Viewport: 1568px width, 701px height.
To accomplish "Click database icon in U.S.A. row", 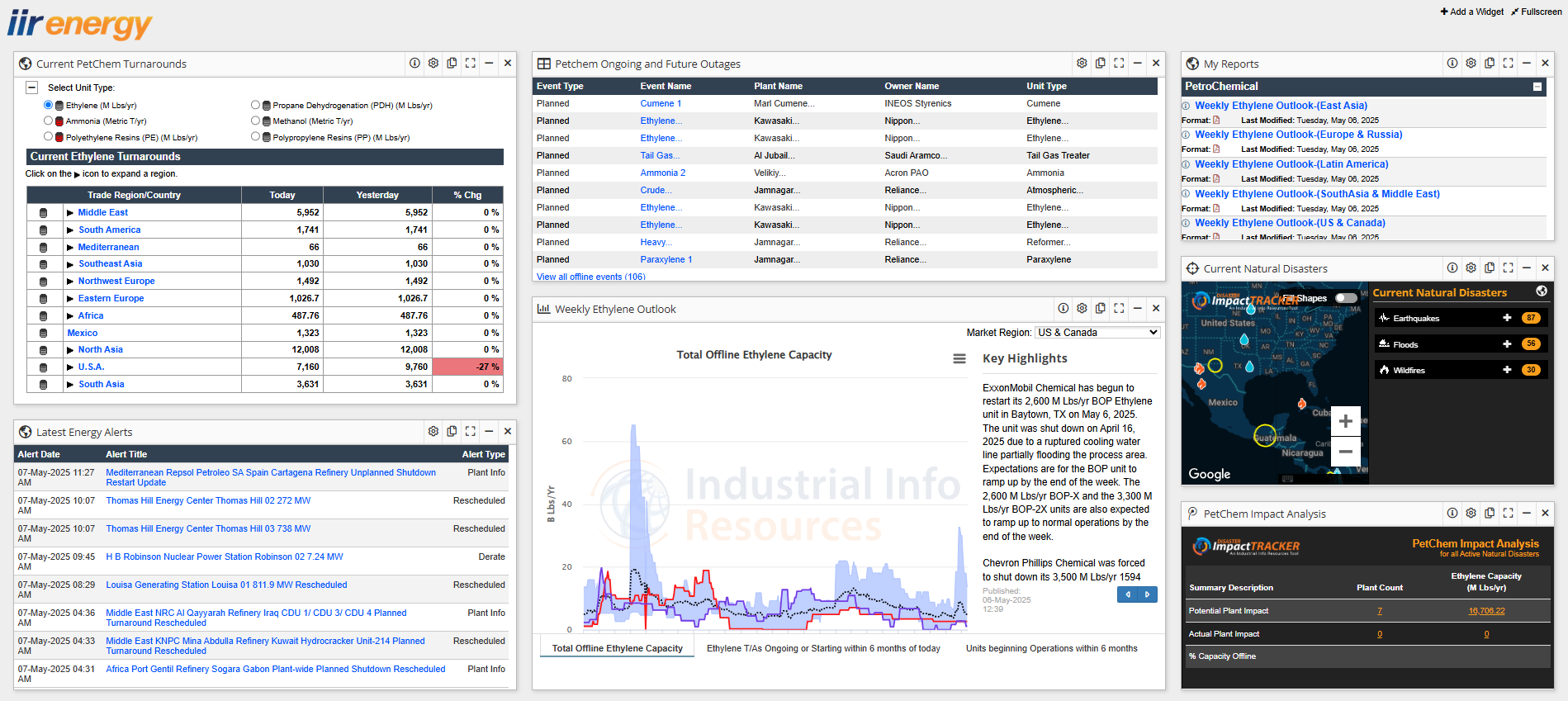I will tap(44, 367).
